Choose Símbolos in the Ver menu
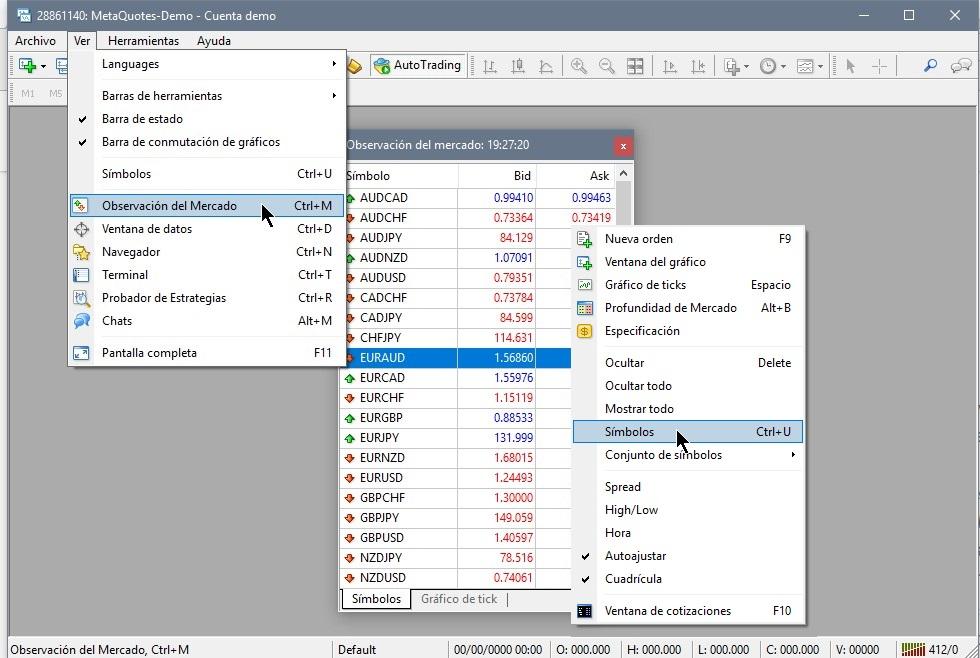Image resolution: width=980 pixels, height=658 pixels. (207, 174)
